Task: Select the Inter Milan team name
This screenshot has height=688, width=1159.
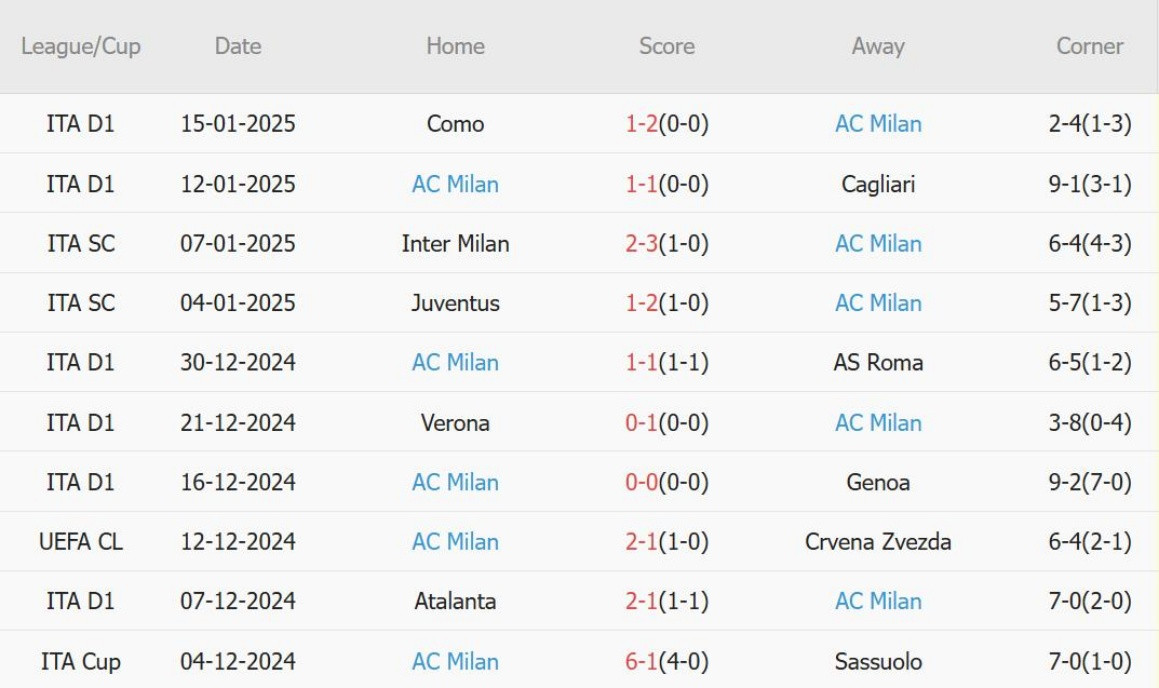Action: 455,243
